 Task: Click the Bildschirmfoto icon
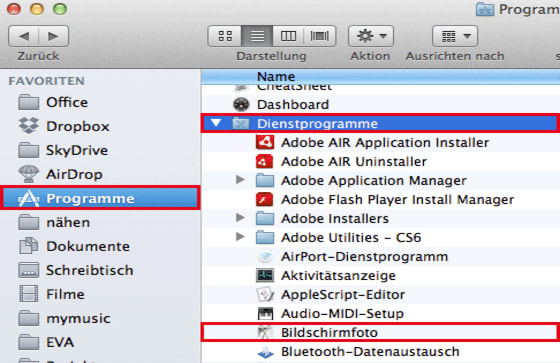pos(265,332)
